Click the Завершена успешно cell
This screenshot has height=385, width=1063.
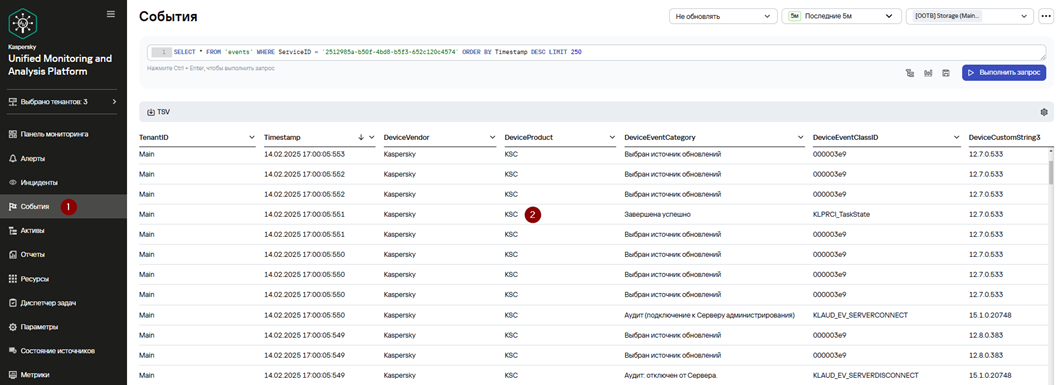(x=658, y=214)
